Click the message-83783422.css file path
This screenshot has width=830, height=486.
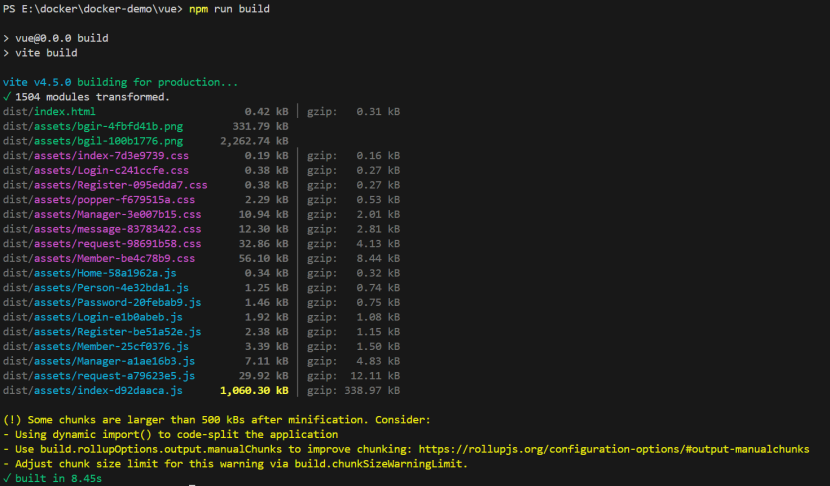(102, 229)
